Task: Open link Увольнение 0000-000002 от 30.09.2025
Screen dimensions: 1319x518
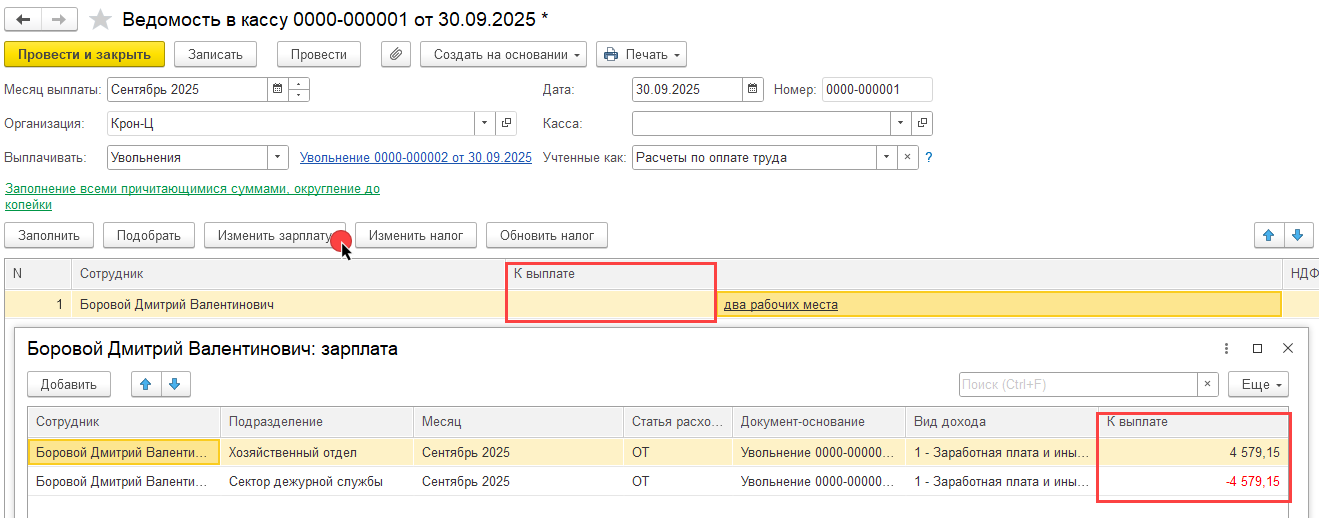Action: 416,158
